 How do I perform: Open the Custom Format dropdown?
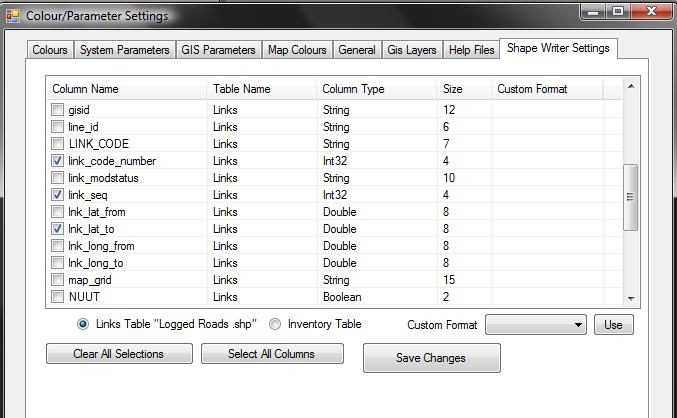[536, 325]
